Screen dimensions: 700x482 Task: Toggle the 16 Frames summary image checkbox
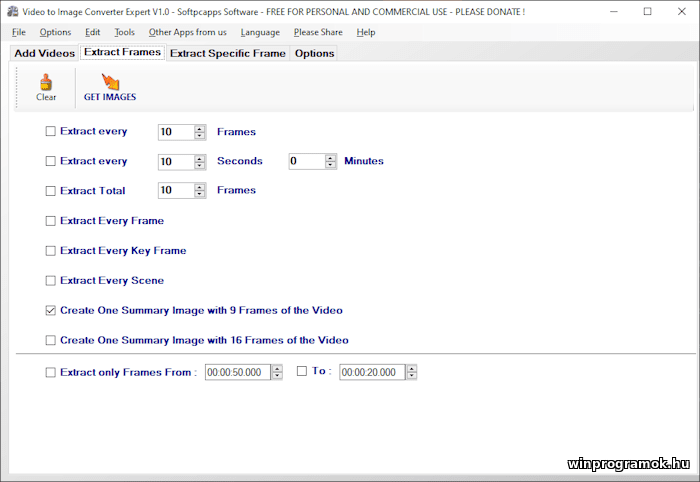[x=51, y=340]
